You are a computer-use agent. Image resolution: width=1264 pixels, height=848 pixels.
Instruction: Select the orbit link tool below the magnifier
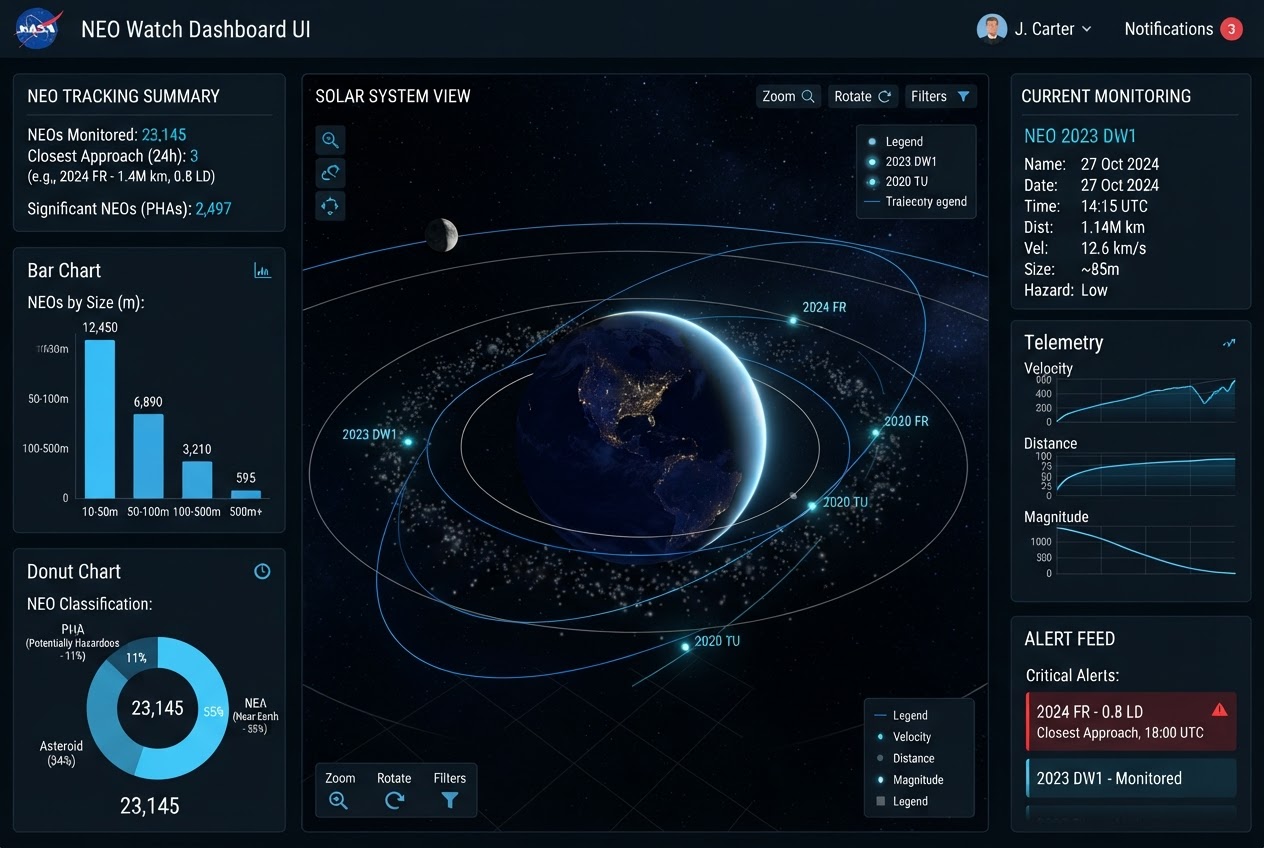(330, 173)
